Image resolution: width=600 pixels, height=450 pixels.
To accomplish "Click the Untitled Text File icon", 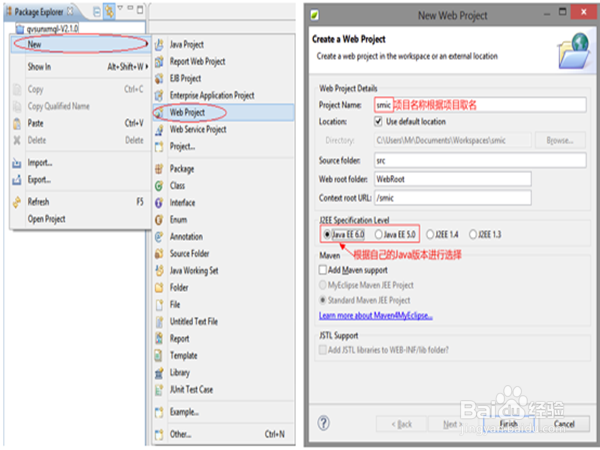I will [159, 322].
